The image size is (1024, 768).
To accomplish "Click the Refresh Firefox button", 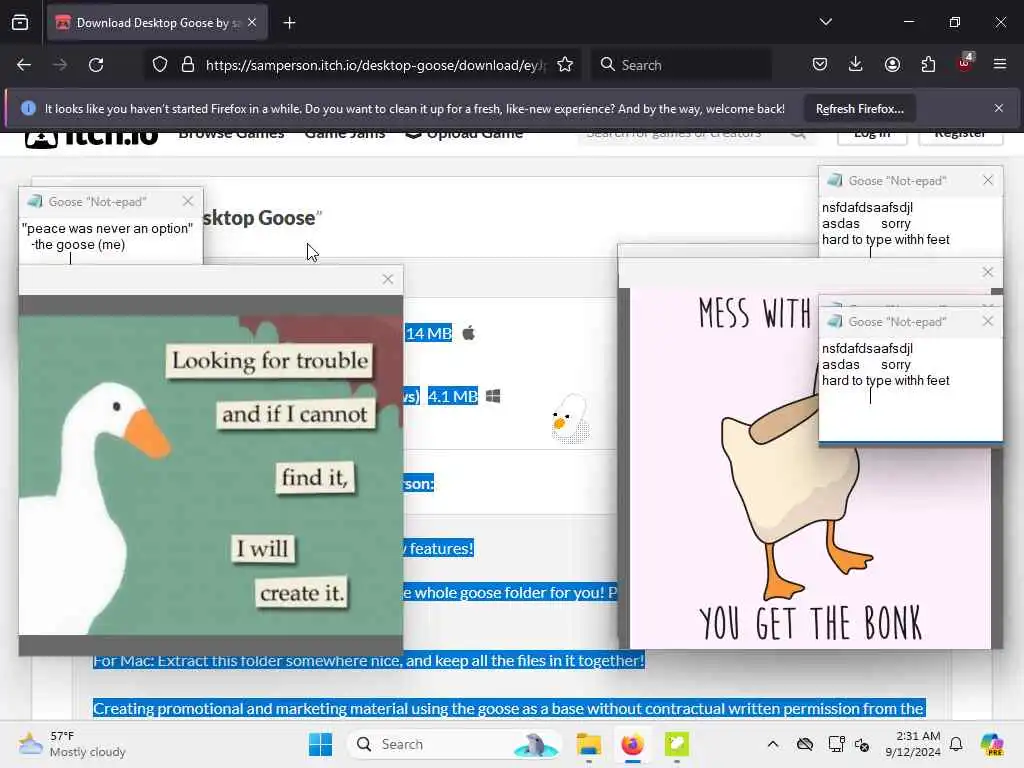I will (x=859, y=108).
